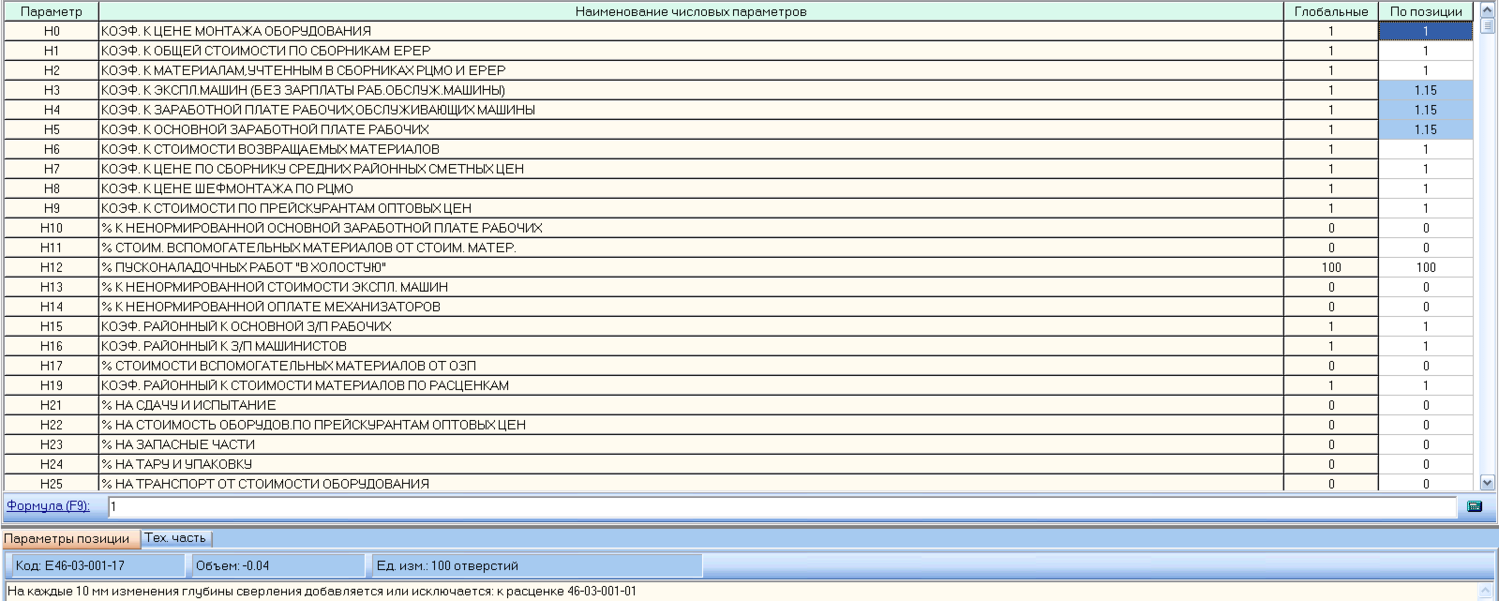
Task: Select the По позиции cell of row H0
Action: (x=1426, y=31)
